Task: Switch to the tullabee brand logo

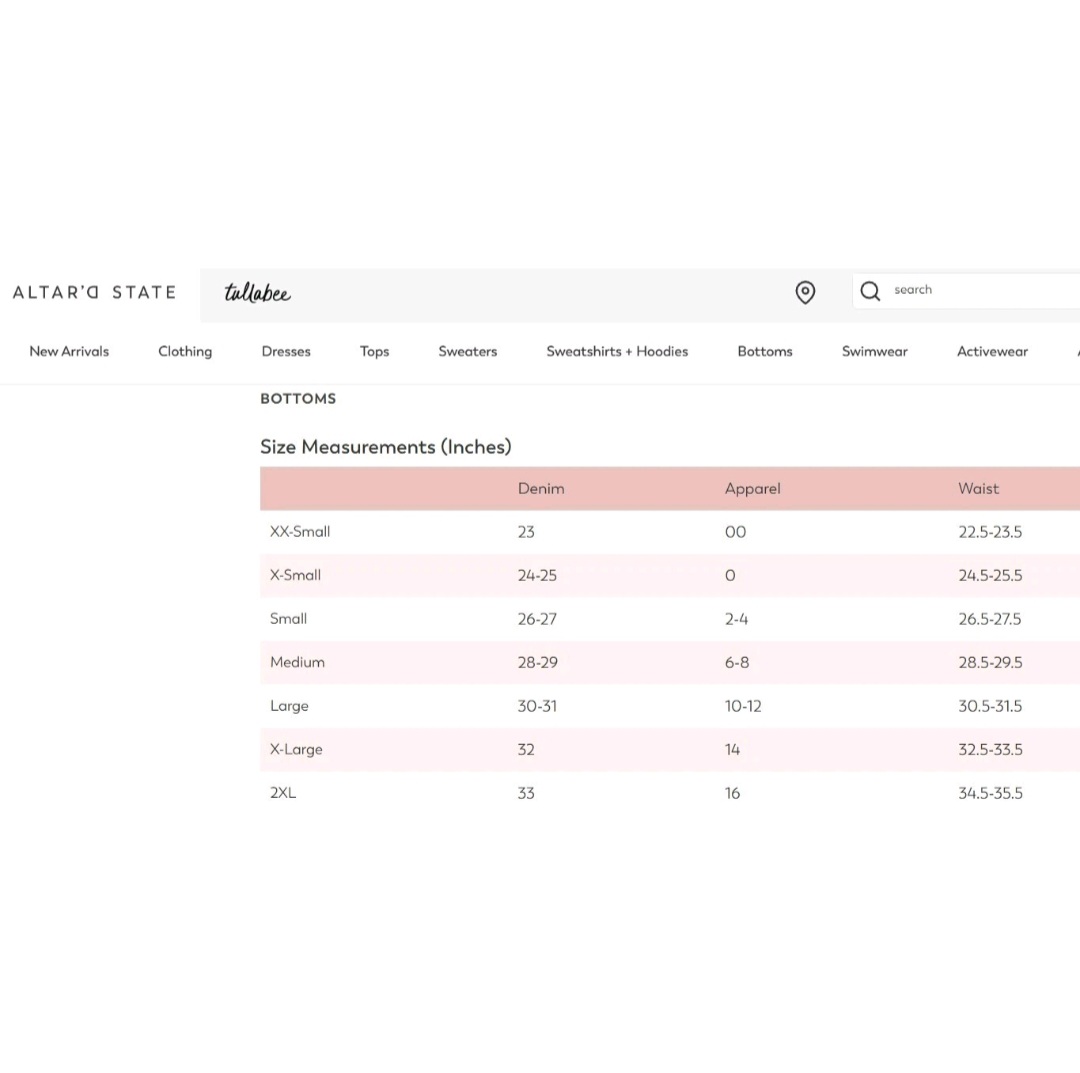Action: [x=257, y=293]
